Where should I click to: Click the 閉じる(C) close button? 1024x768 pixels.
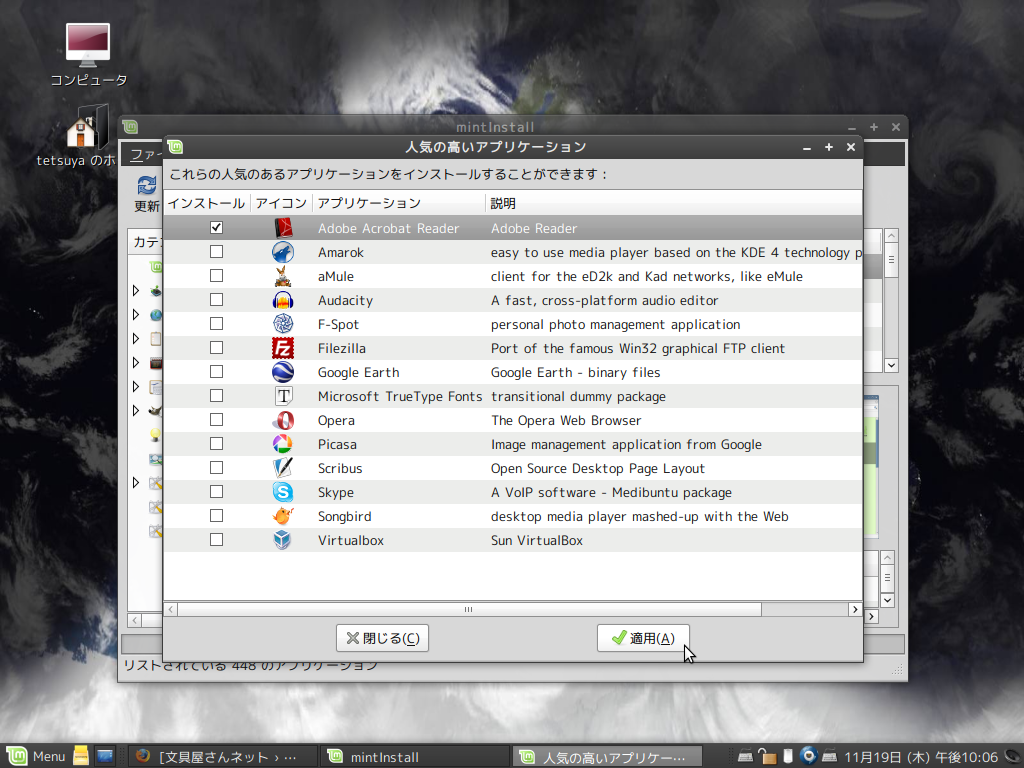tap(382, 638)
